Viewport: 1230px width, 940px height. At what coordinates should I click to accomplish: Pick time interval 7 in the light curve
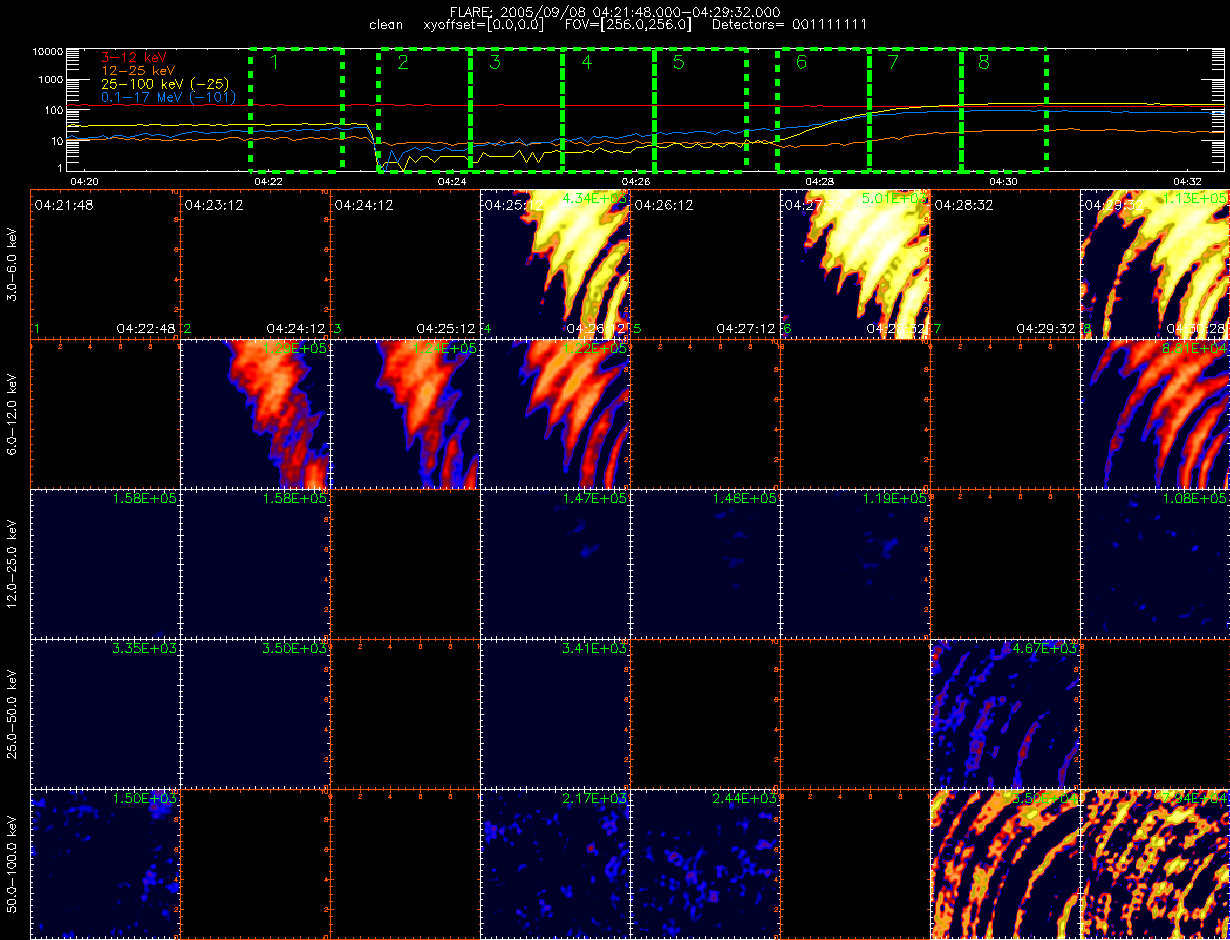(915, 108)
